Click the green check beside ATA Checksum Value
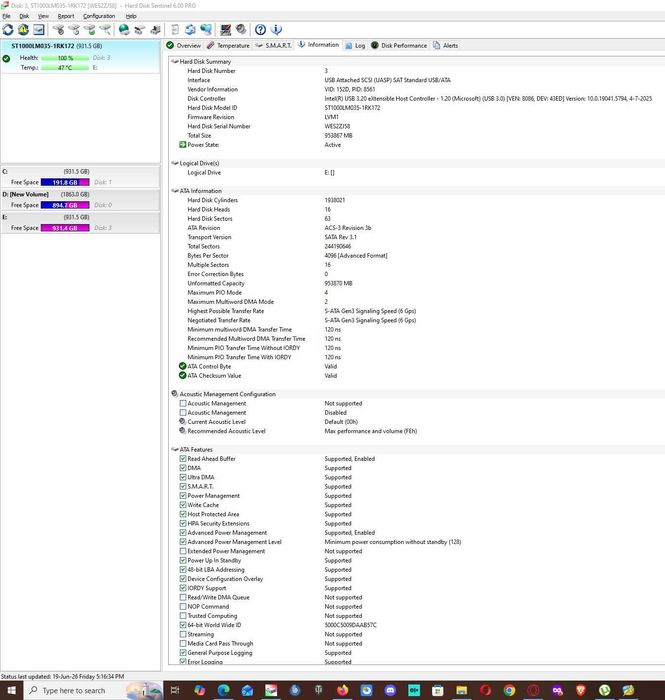Screen dimensions: 665x700 (x=183, y=375)
